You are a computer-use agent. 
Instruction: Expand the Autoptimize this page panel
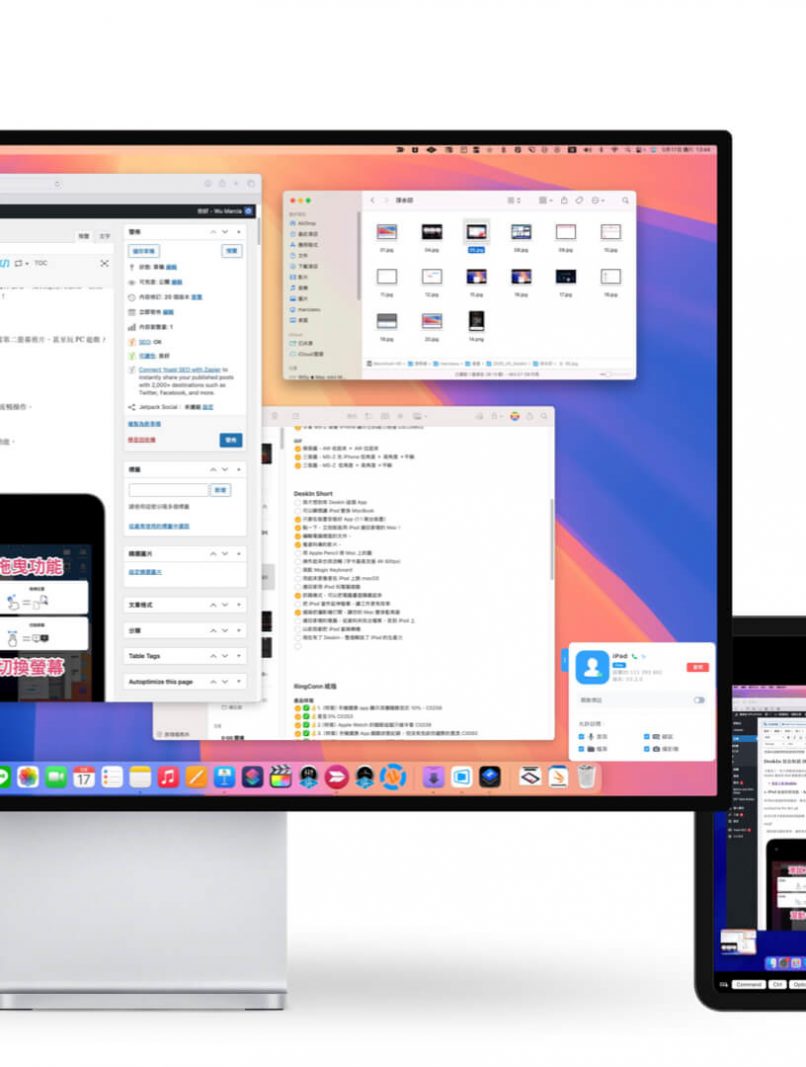click(238, 681)
